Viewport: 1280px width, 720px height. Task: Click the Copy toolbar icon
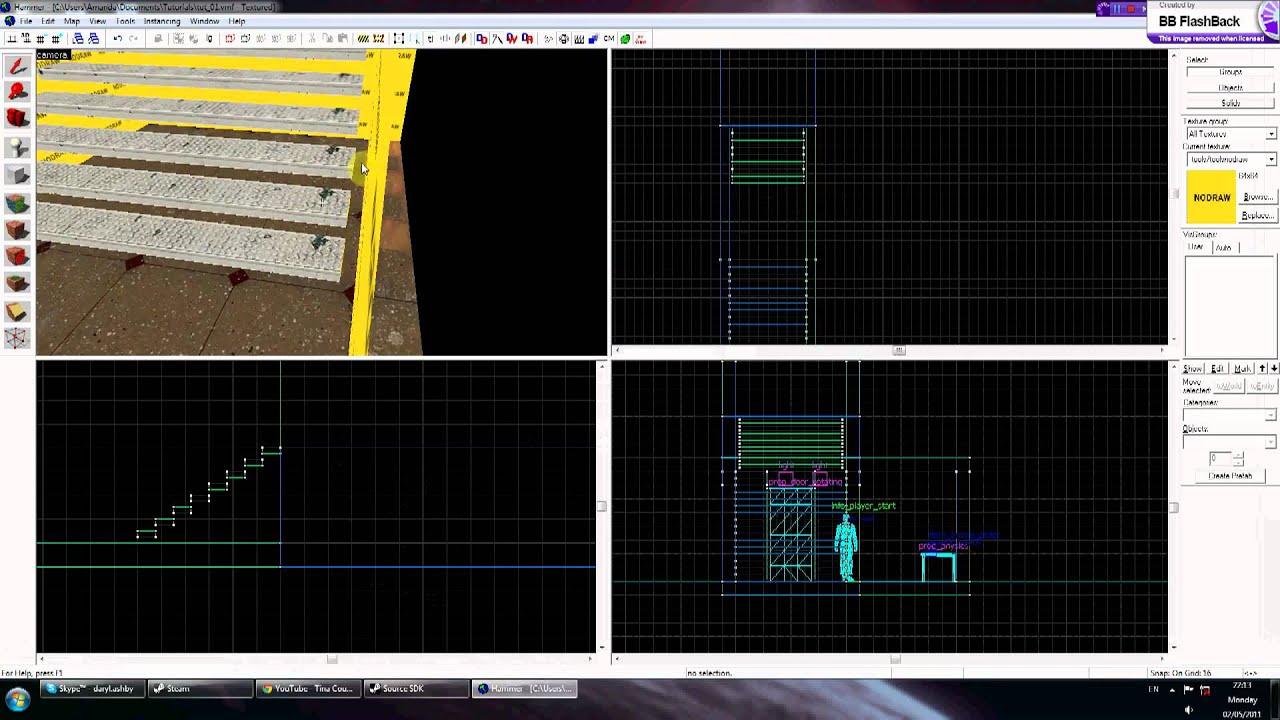(x=326, y=39)
